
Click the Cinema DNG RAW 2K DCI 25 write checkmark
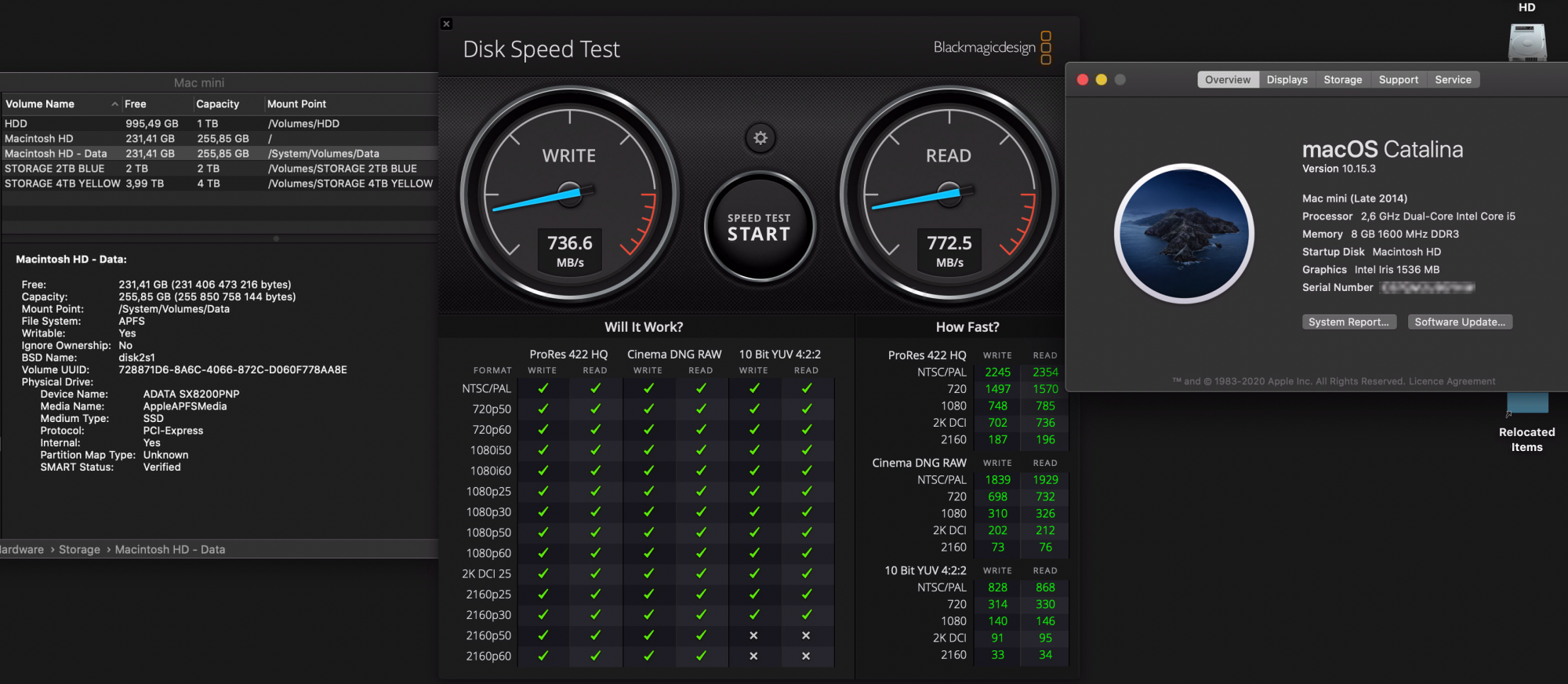pyautogui.click(x=648, y=573)
